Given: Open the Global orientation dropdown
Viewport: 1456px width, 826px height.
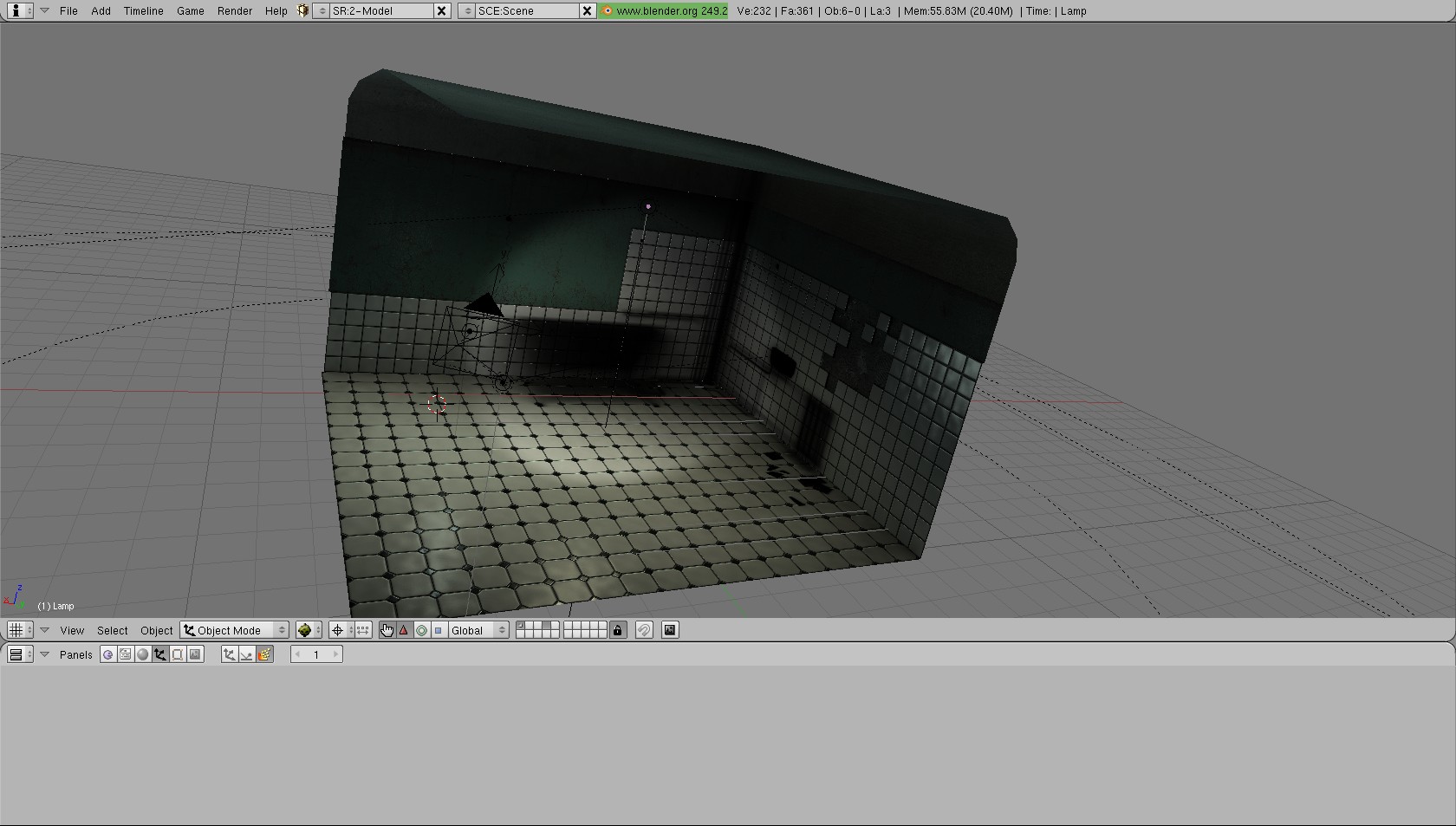Looking at the screenshot, I should (478, 630).
